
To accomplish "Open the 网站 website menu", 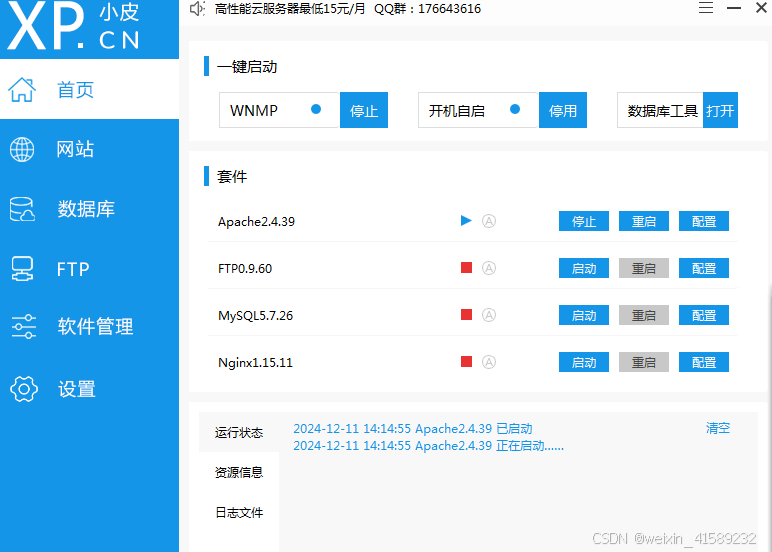I will (89, 149).
